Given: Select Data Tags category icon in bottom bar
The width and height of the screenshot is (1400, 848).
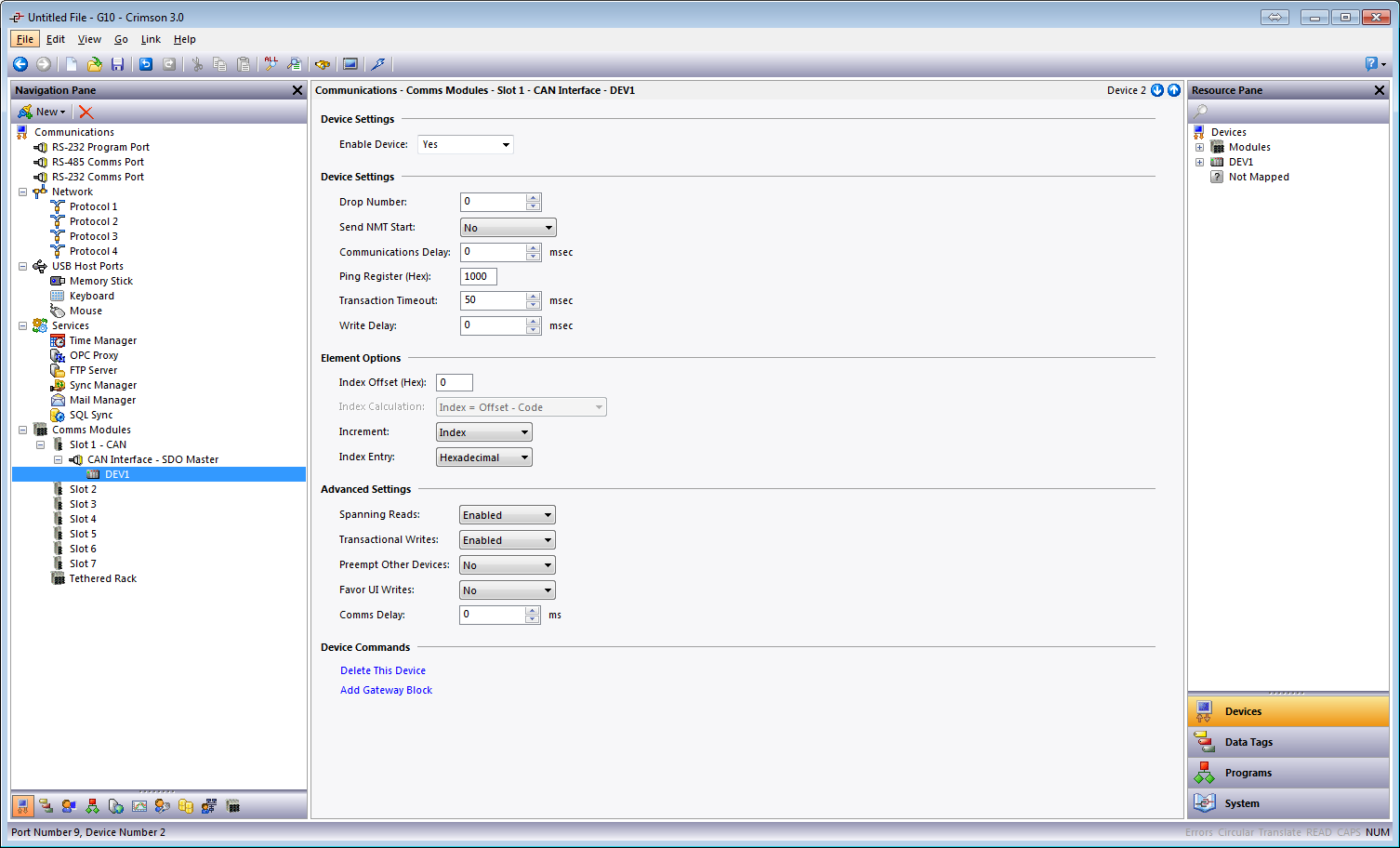Looking at the screenshot, I should (46, 806).
